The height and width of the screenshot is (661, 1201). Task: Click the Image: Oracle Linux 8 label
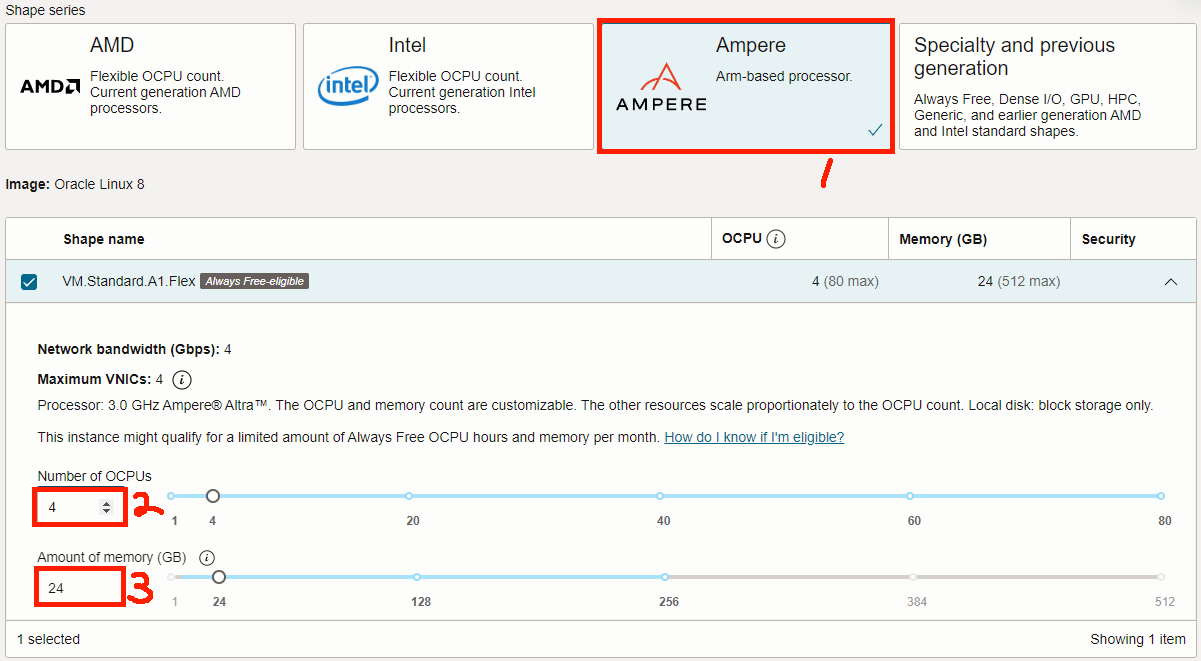coord(75,184)
